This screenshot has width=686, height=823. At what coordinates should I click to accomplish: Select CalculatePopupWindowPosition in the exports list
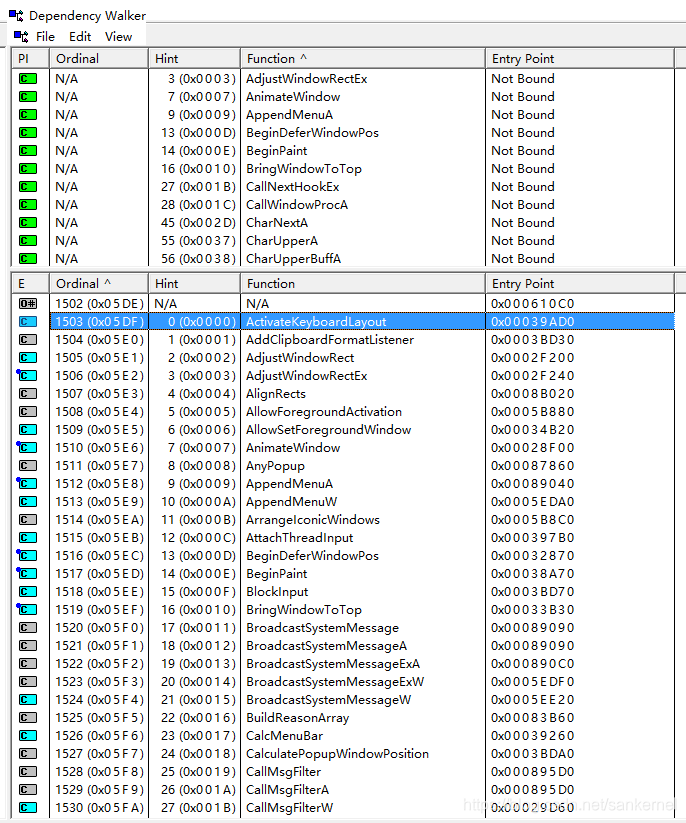tap(337, 754)
